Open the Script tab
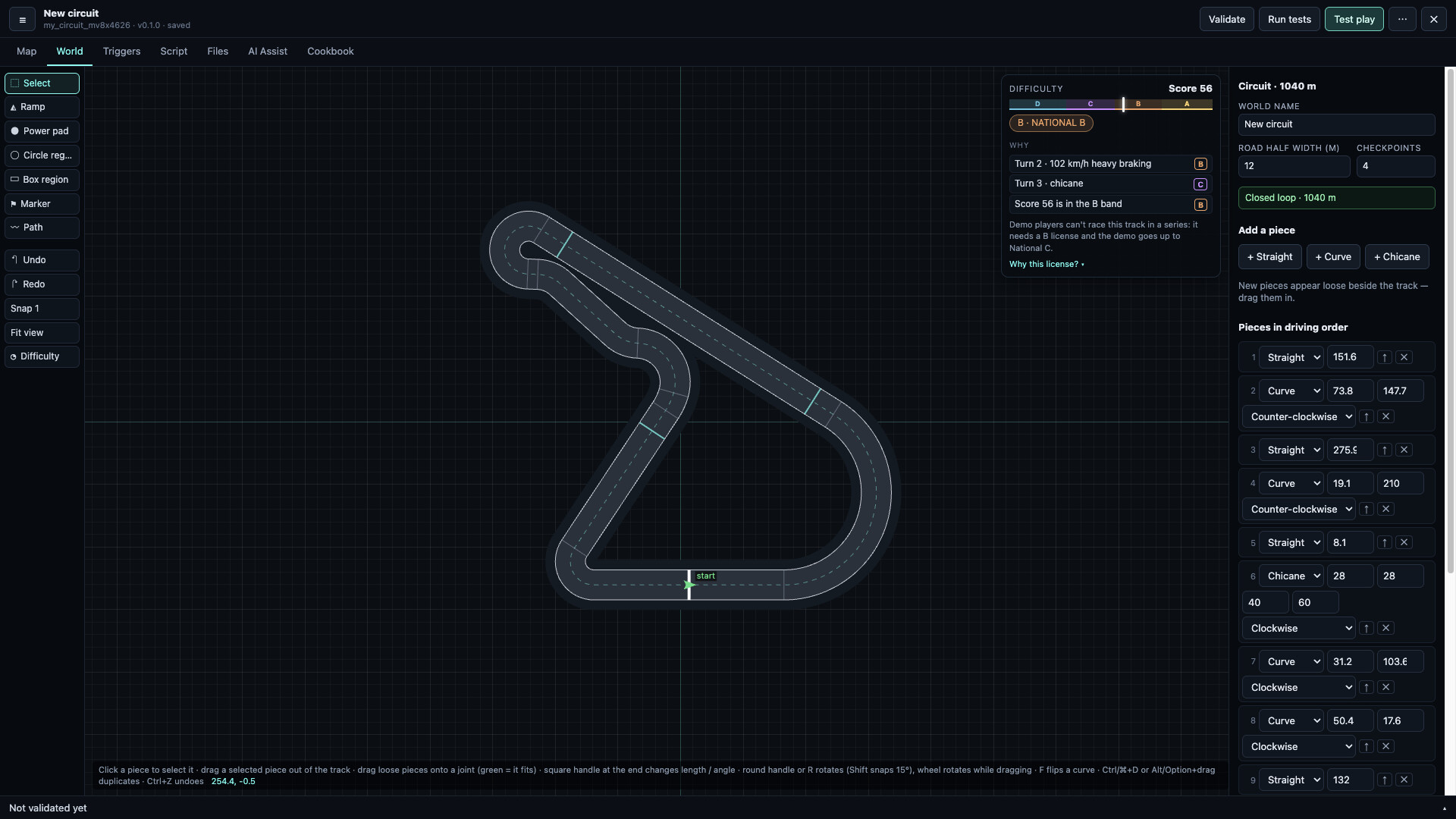Viewport: 1456px width, 819px height. (x=174, y=52)
